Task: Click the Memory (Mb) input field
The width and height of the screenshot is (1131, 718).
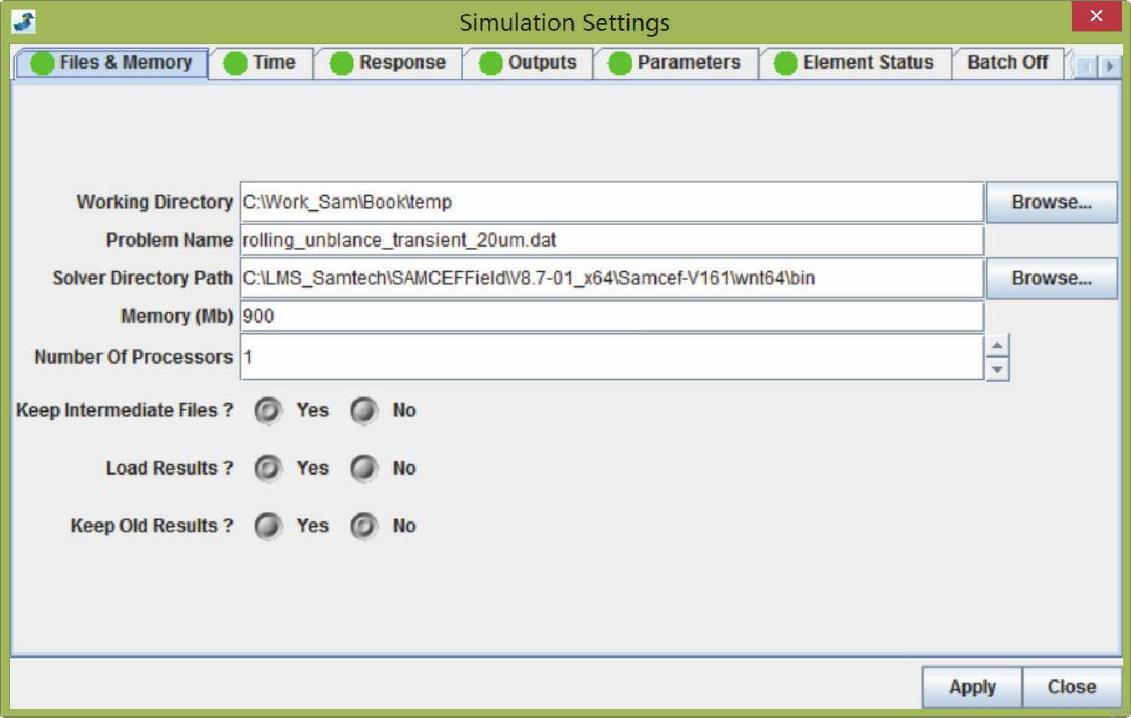Action: click(x=611, y=317)
